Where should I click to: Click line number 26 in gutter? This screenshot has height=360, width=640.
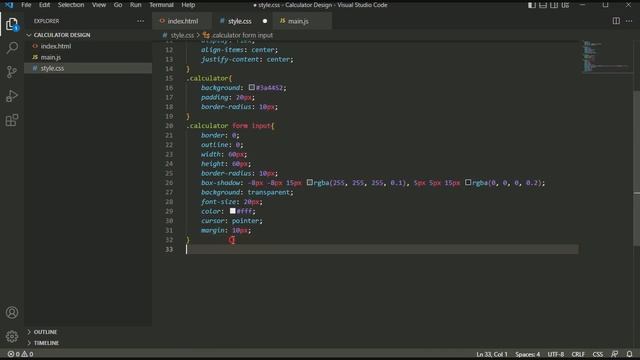(169, 182)
